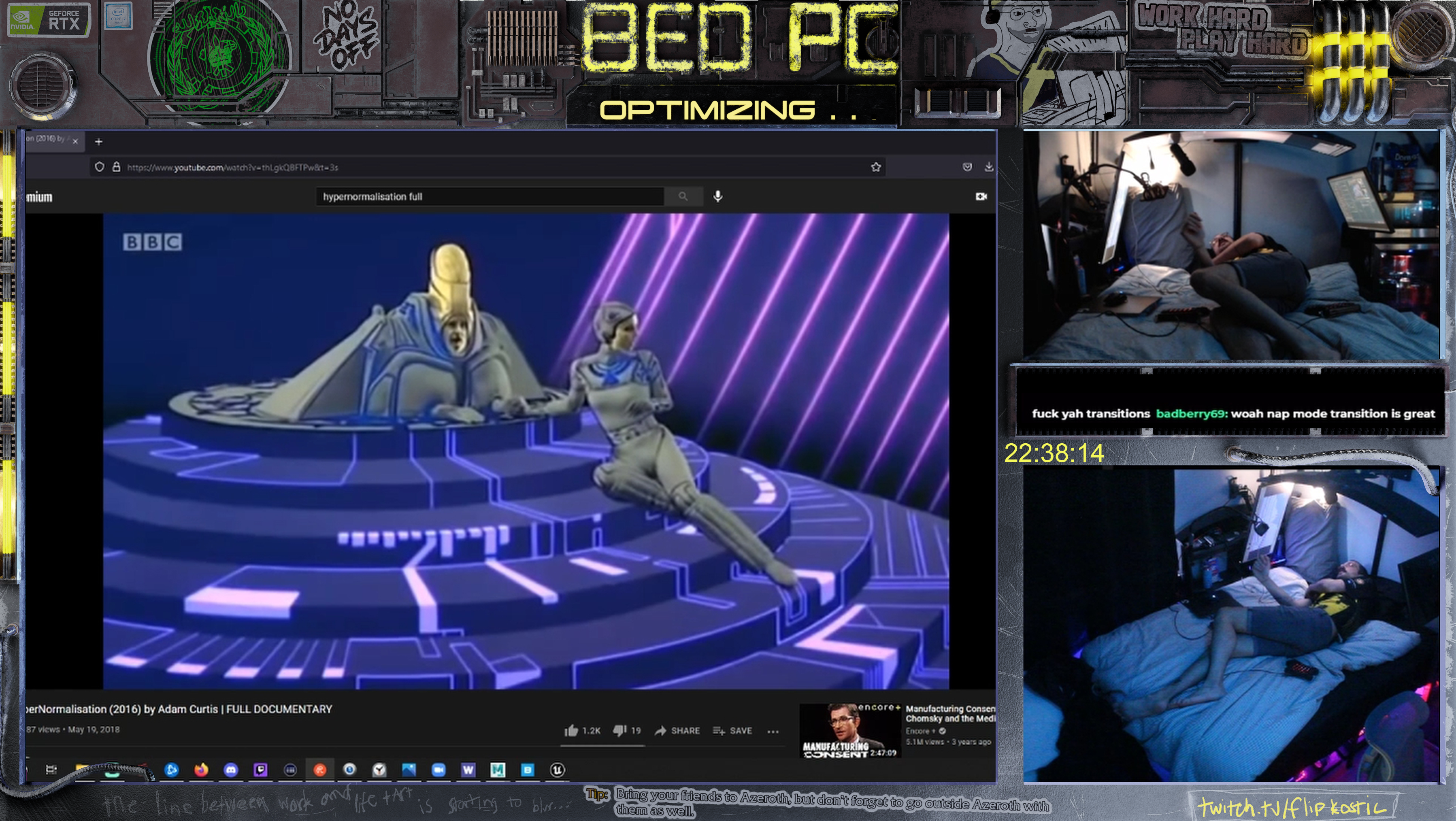Open the three-dot more actions menu

[x=773, y=731]
